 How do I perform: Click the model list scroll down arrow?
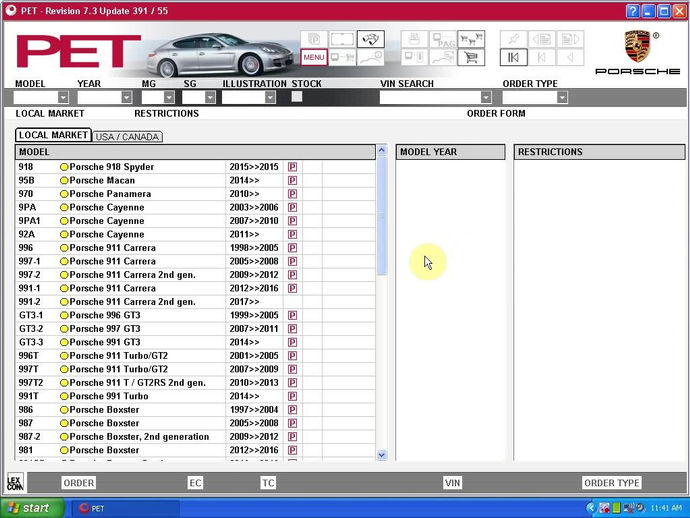point(382,455)
